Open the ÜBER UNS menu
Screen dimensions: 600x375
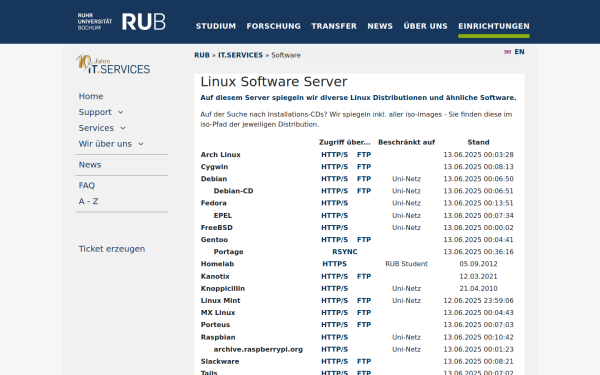pyautogui.click(x=425, y=26)
